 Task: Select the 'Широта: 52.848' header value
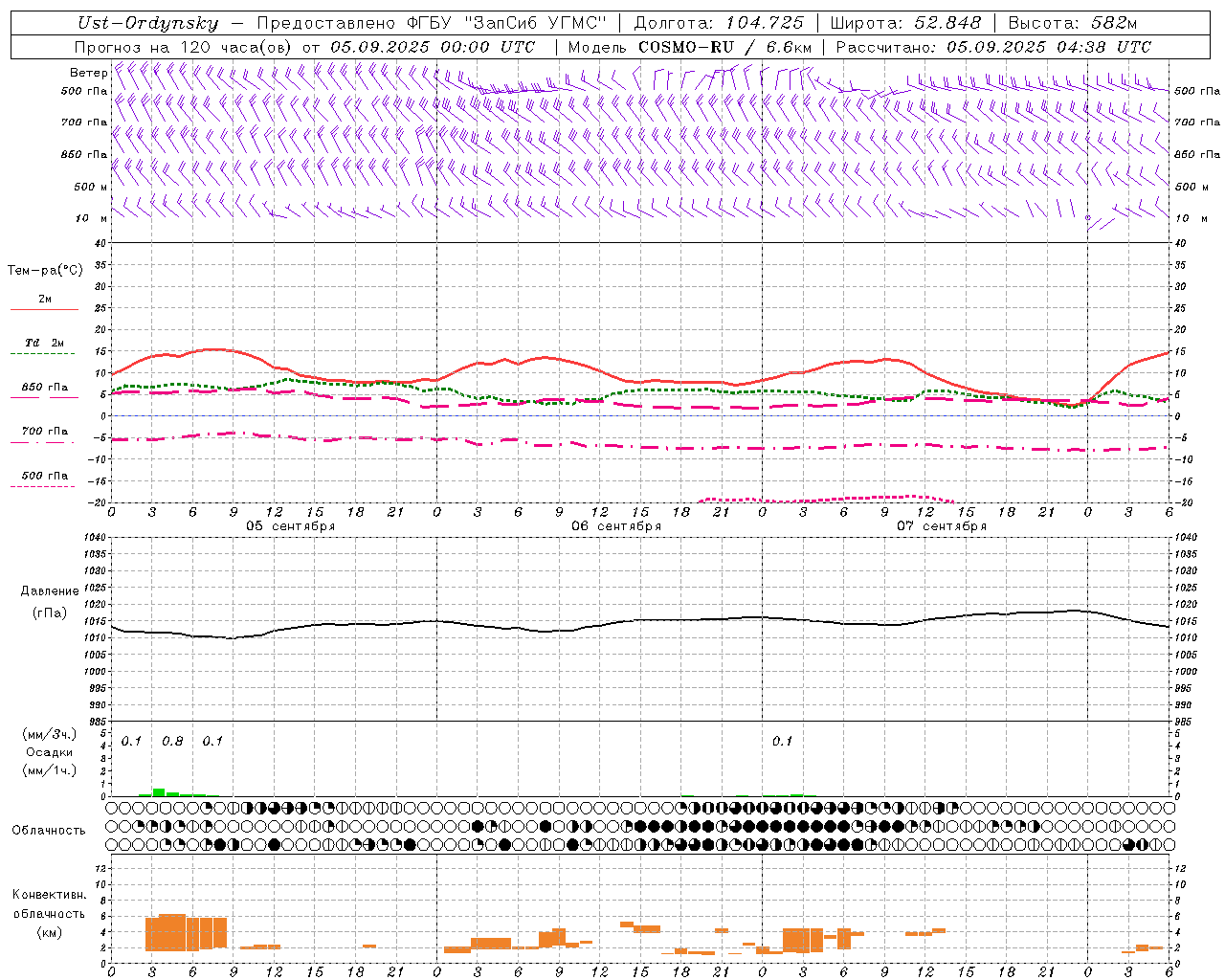pyautogui.click(x=905, y=24)
